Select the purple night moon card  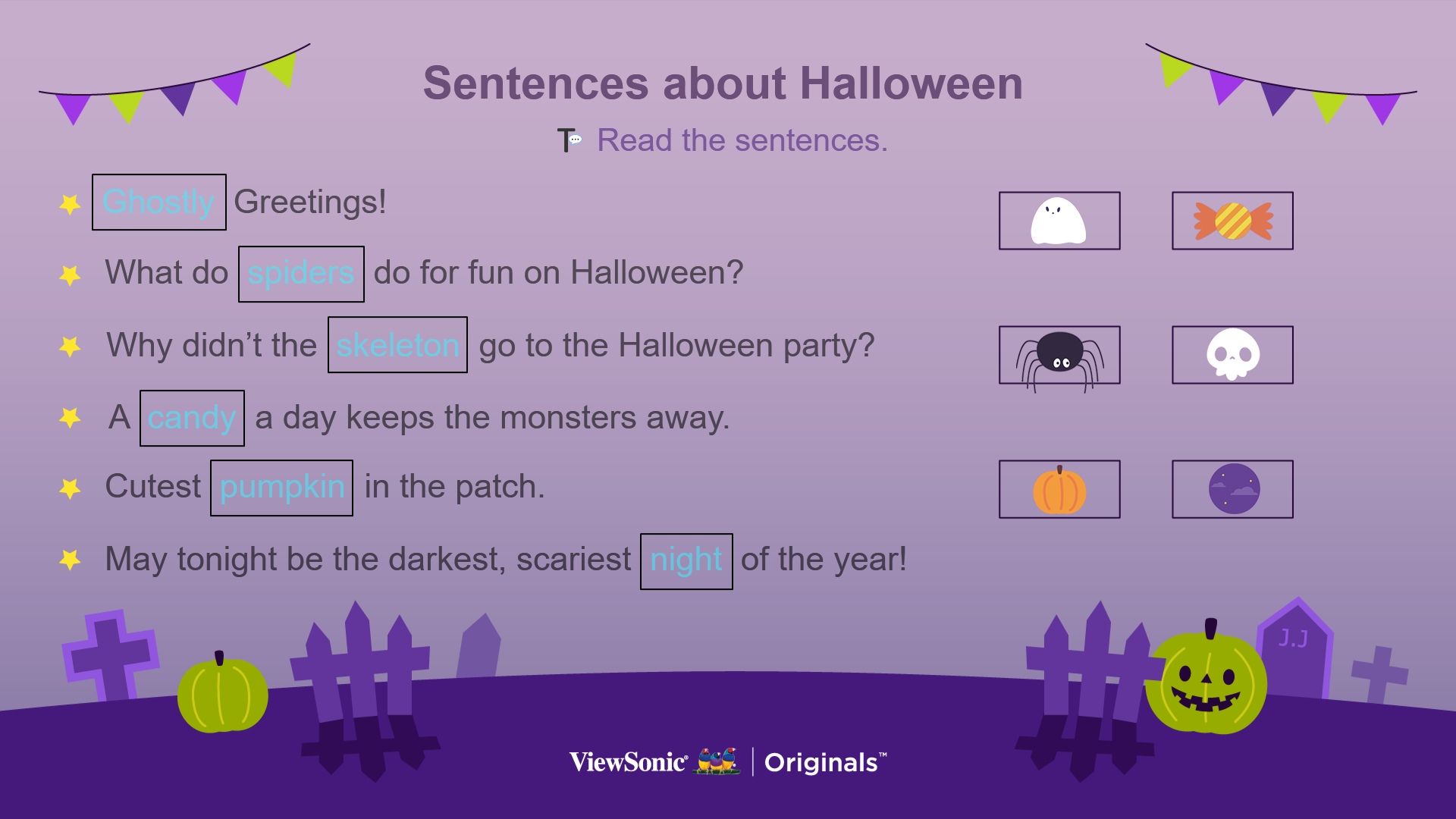coord(1232,489)
